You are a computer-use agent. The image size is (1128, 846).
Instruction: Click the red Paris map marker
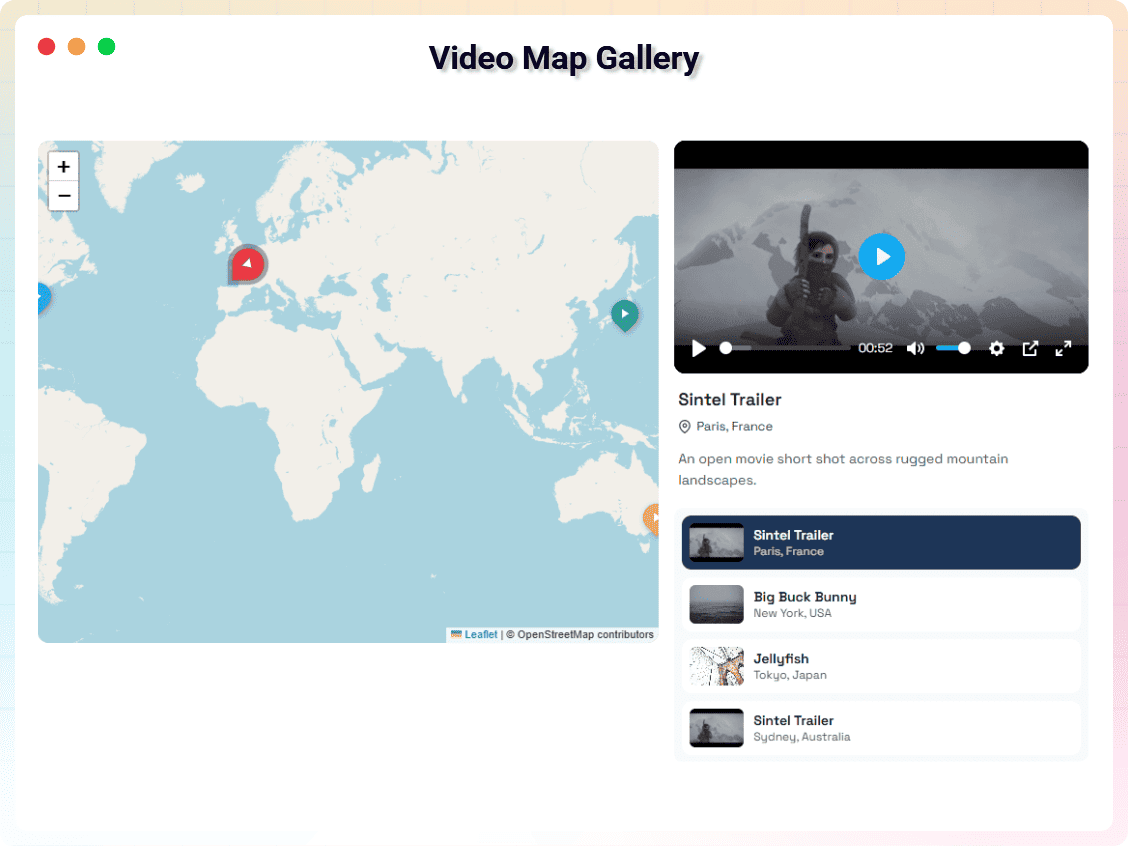[x=247, y=264]
